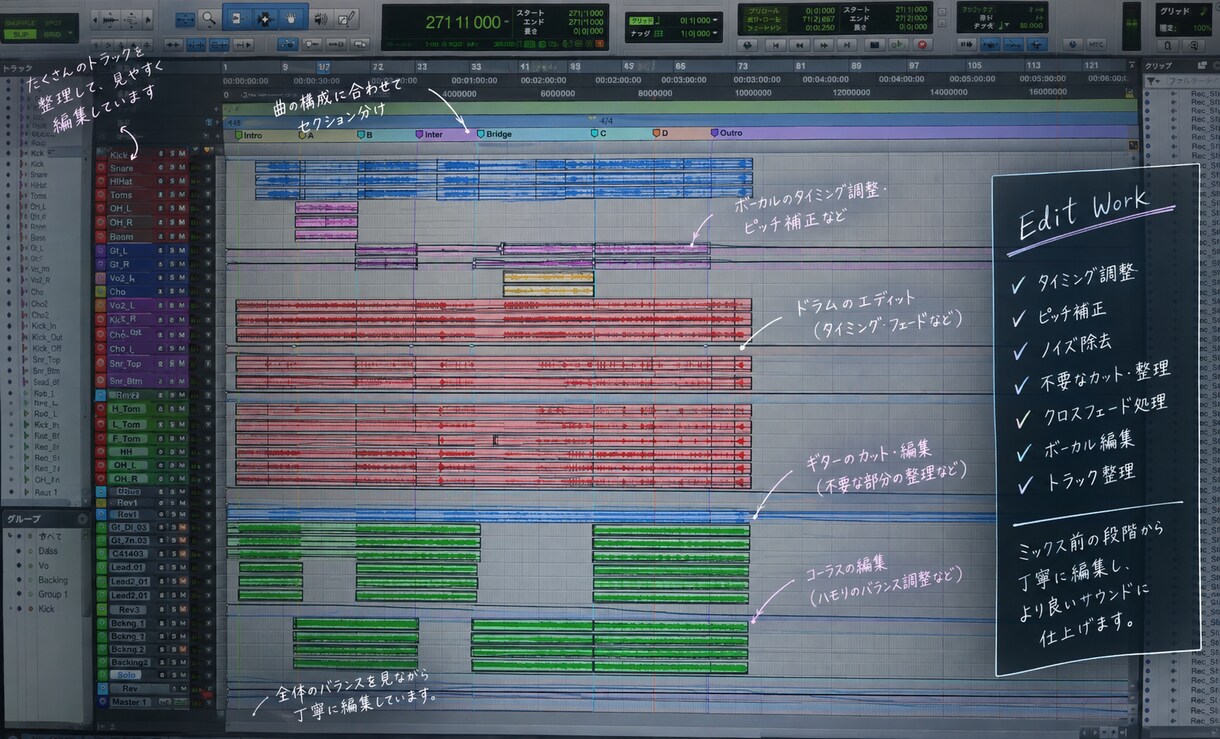Click the Go to End transport button

click(849, 45)
